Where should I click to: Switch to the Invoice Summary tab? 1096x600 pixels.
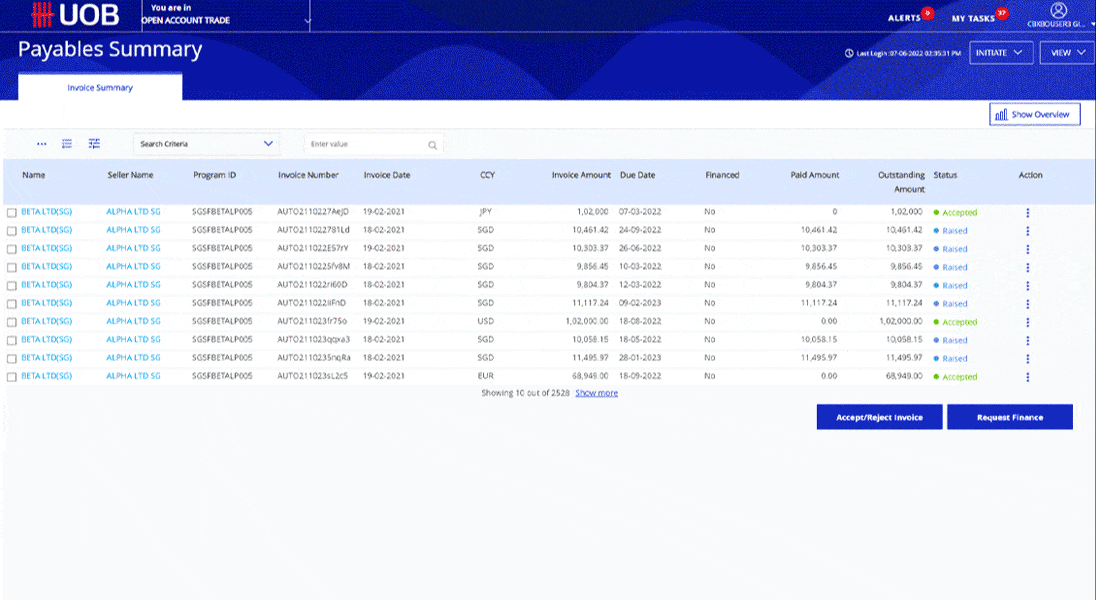100,88
